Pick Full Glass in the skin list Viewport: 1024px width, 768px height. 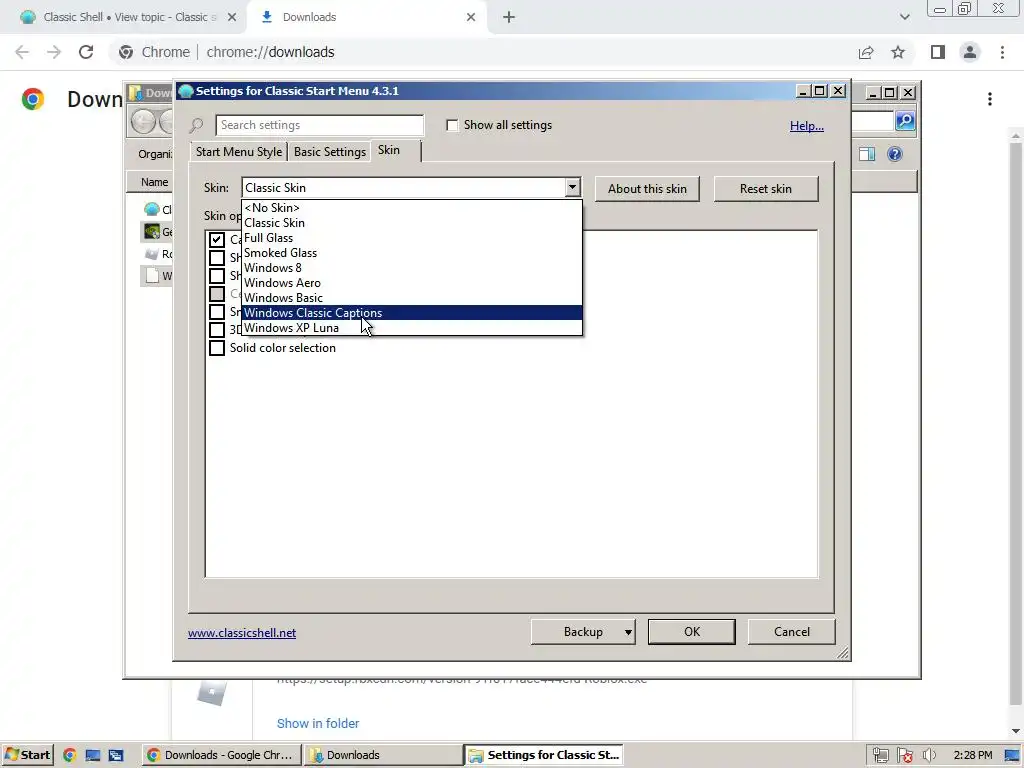pos(411,238)
